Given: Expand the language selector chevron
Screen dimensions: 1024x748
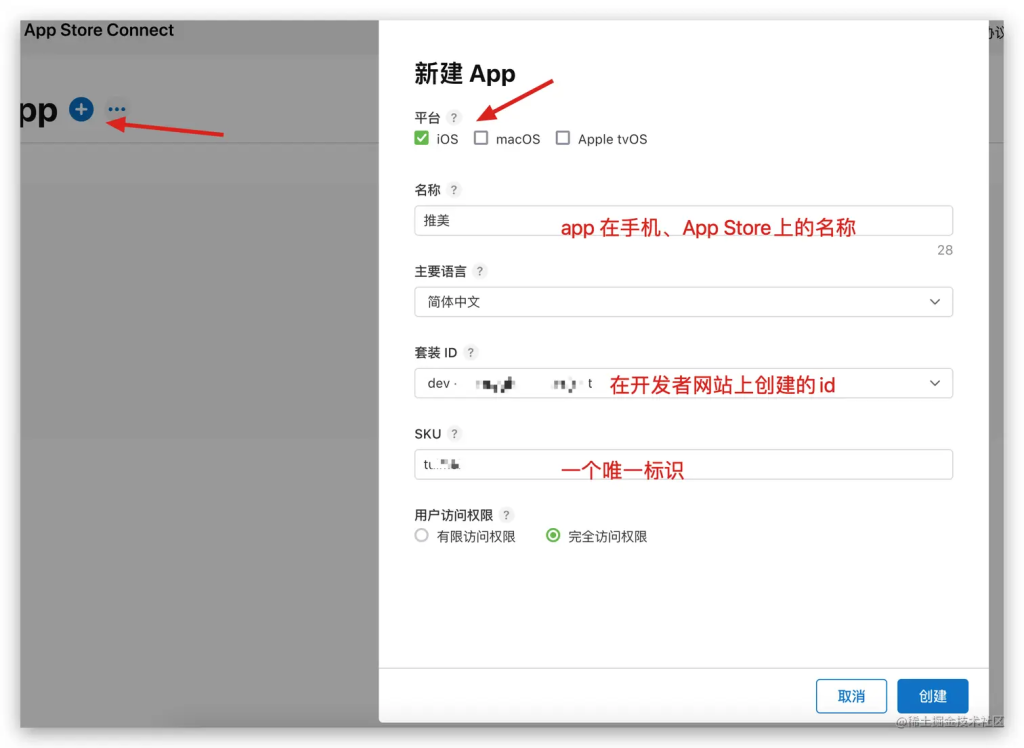Looking at the screenshot, I should 935,301.
